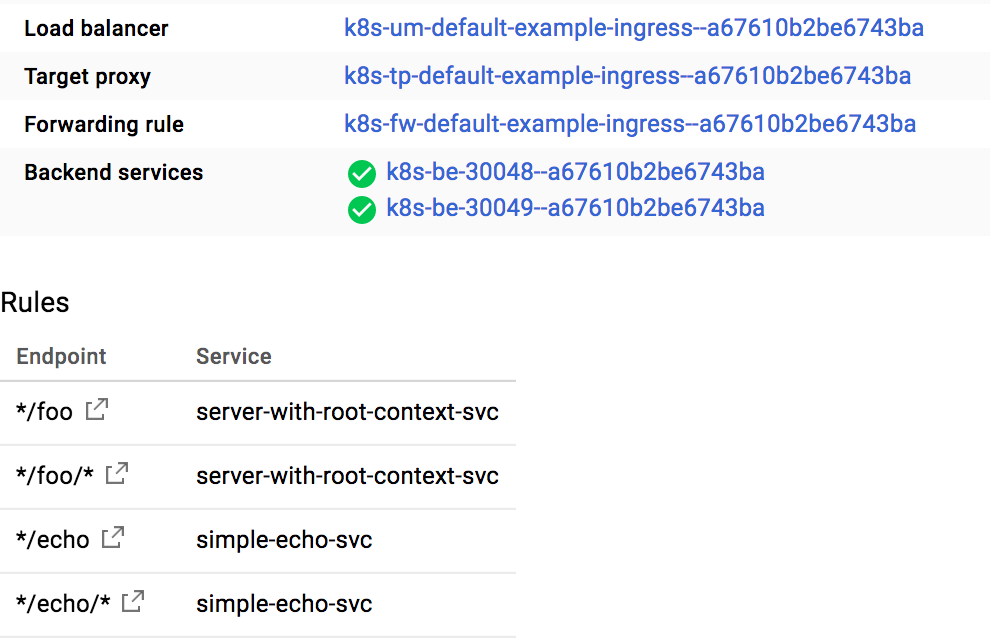990x638 pixels.
Task: Open external link icon next to */echo
Action: pos(113,538)
